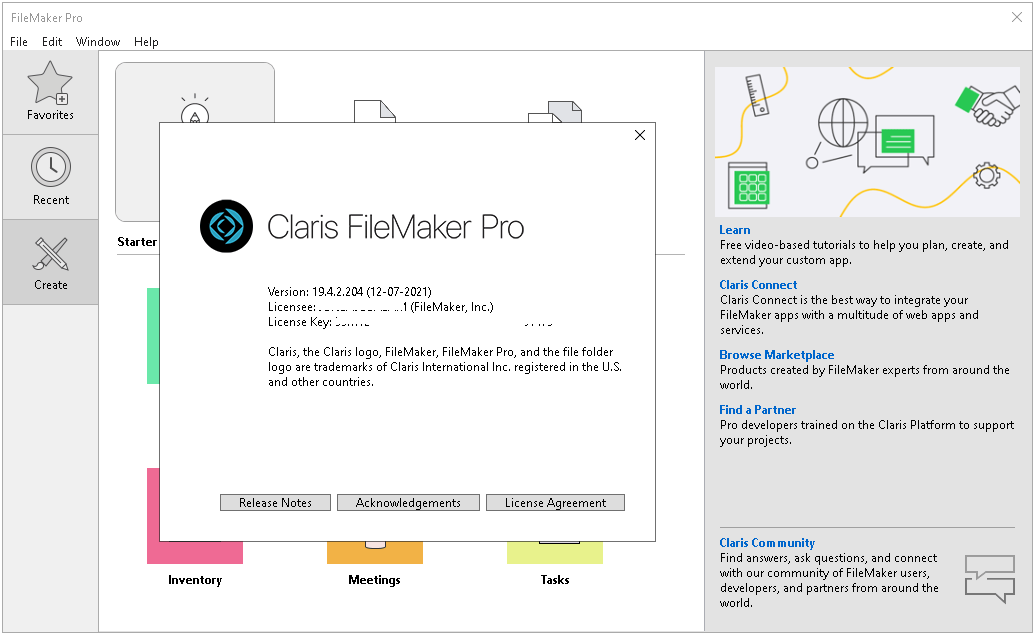Open the File menu

coord(18,42)
